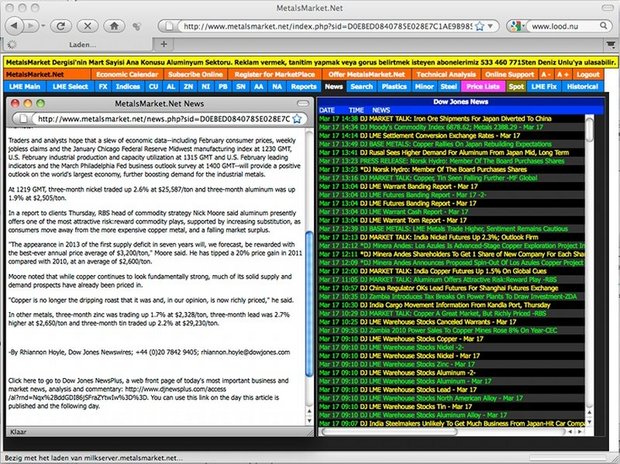Open the address bar history dropdown arrow
620x464 pixels.
click(x=490, y=27)
